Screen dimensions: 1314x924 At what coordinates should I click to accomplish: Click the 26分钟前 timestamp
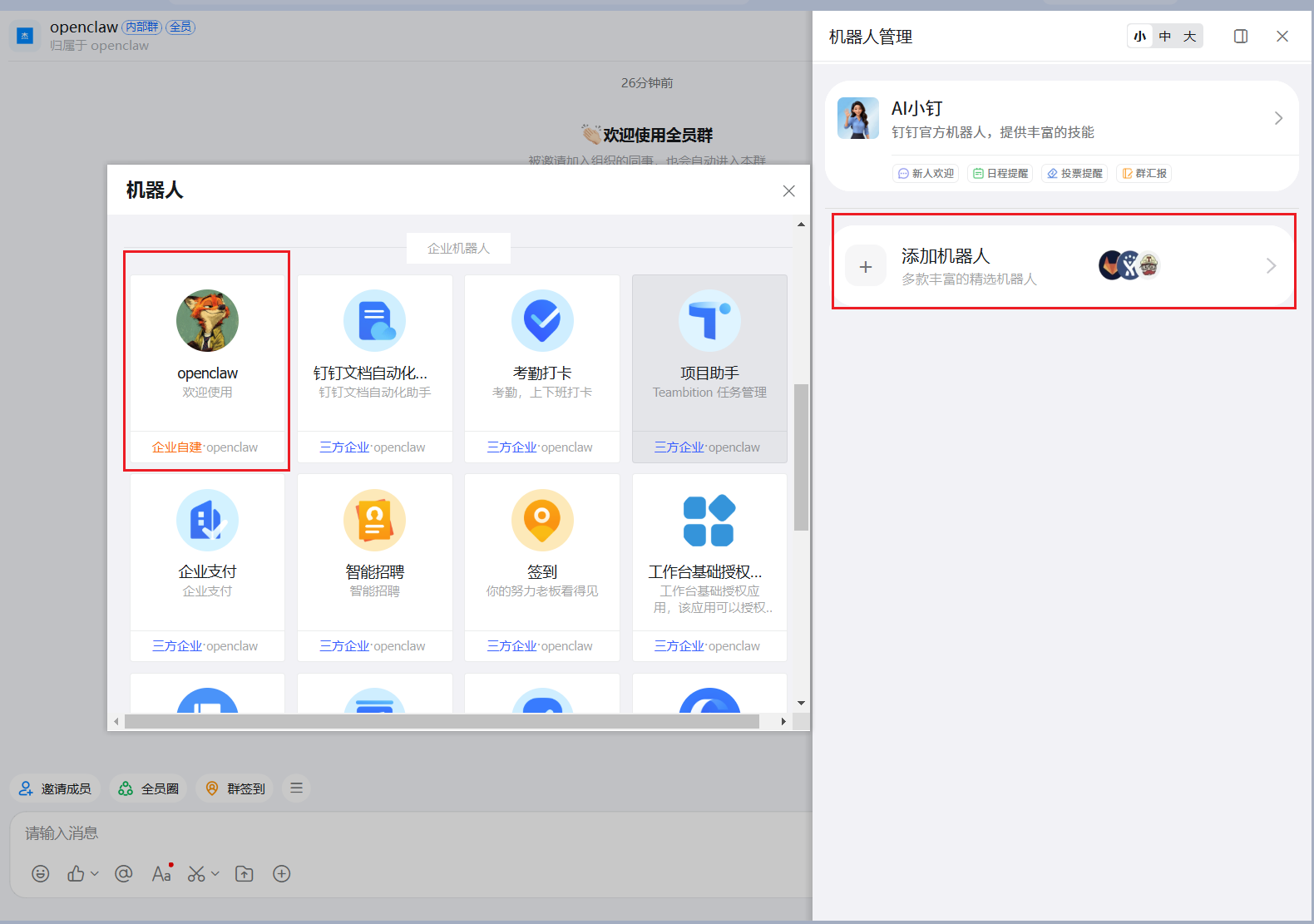click(647, 83)
